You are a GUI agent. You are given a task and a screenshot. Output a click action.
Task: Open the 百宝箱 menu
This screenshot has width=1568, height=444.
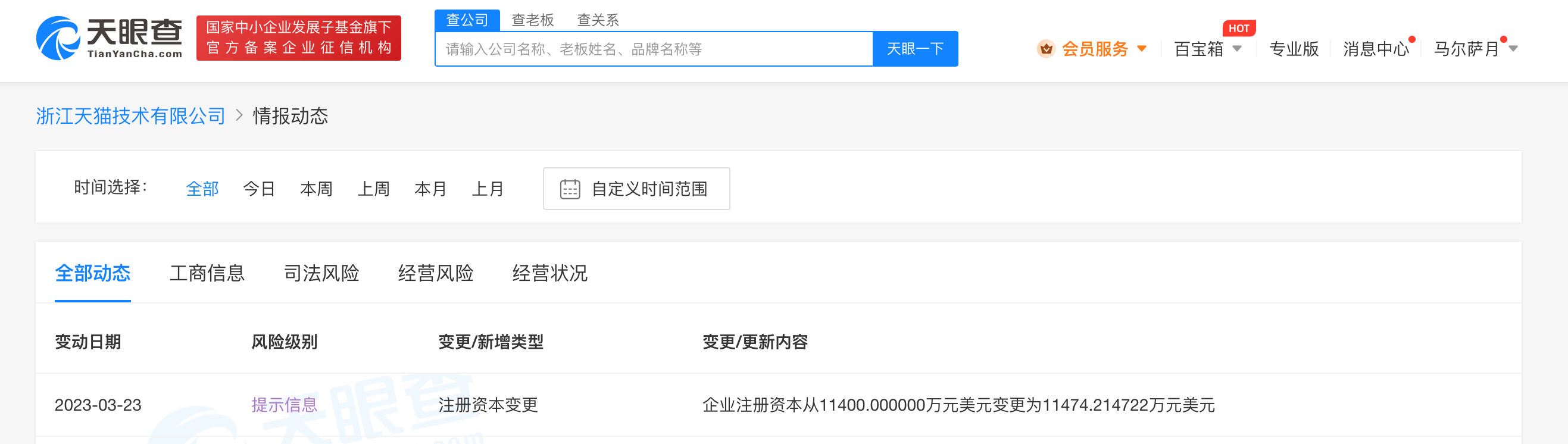1198,49
